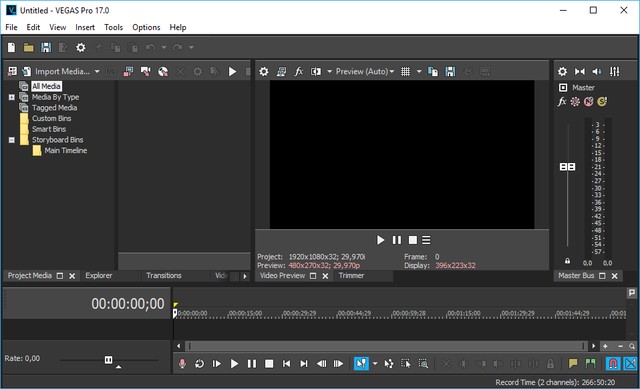The height and width of the screenshot is (389, 640).
Task: Click timeline transport Play button
Action: coord(234,363)
